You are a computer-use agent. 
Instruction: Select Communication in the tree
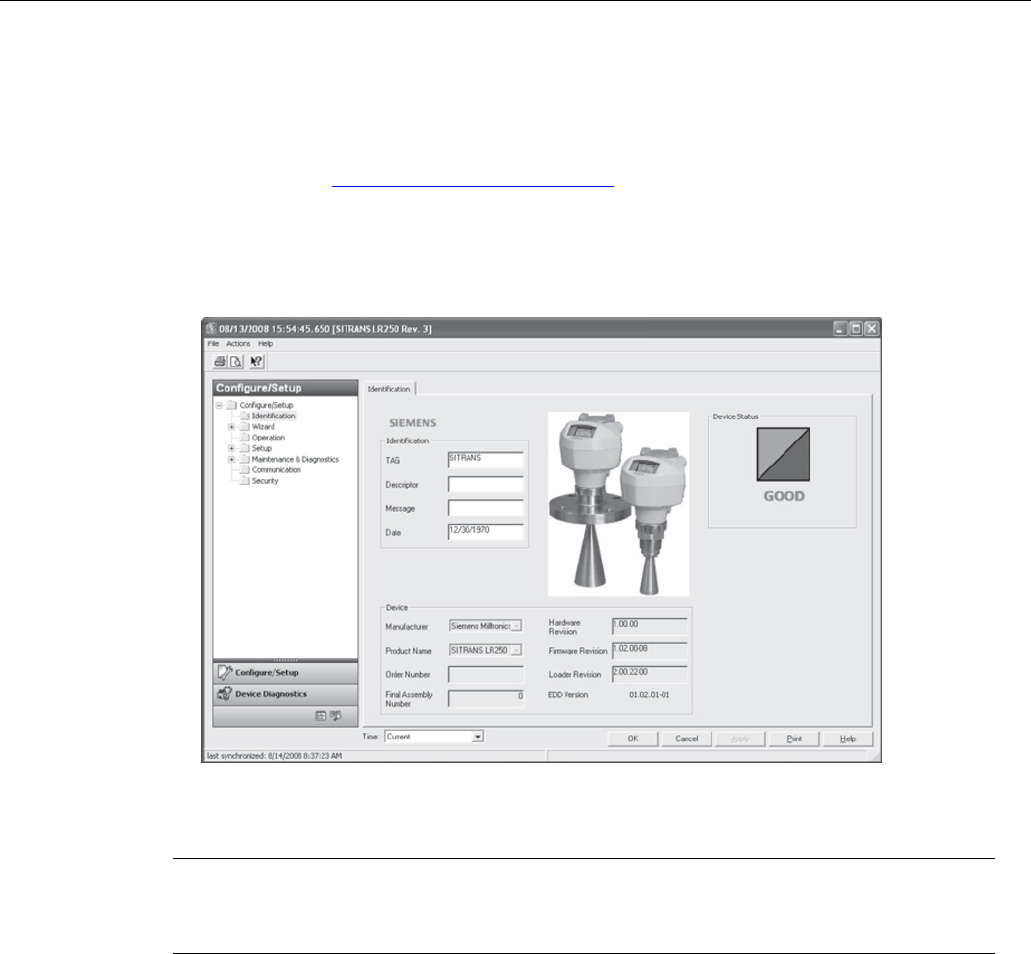(x=276, y=470)
